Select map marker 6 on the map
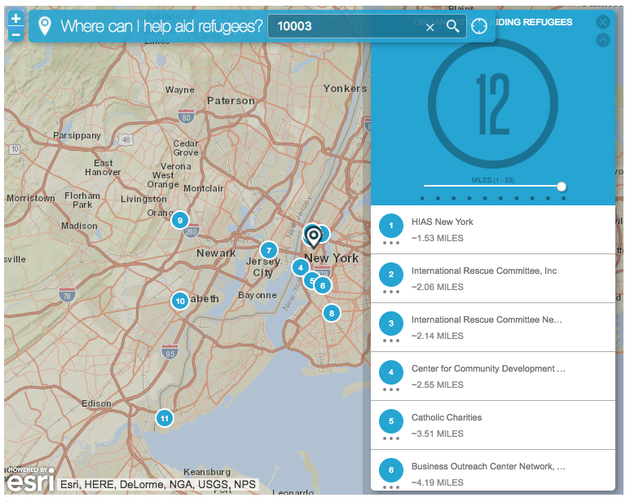Image resolution: width=630 pixels, height=502 pixels. point(323,286)
